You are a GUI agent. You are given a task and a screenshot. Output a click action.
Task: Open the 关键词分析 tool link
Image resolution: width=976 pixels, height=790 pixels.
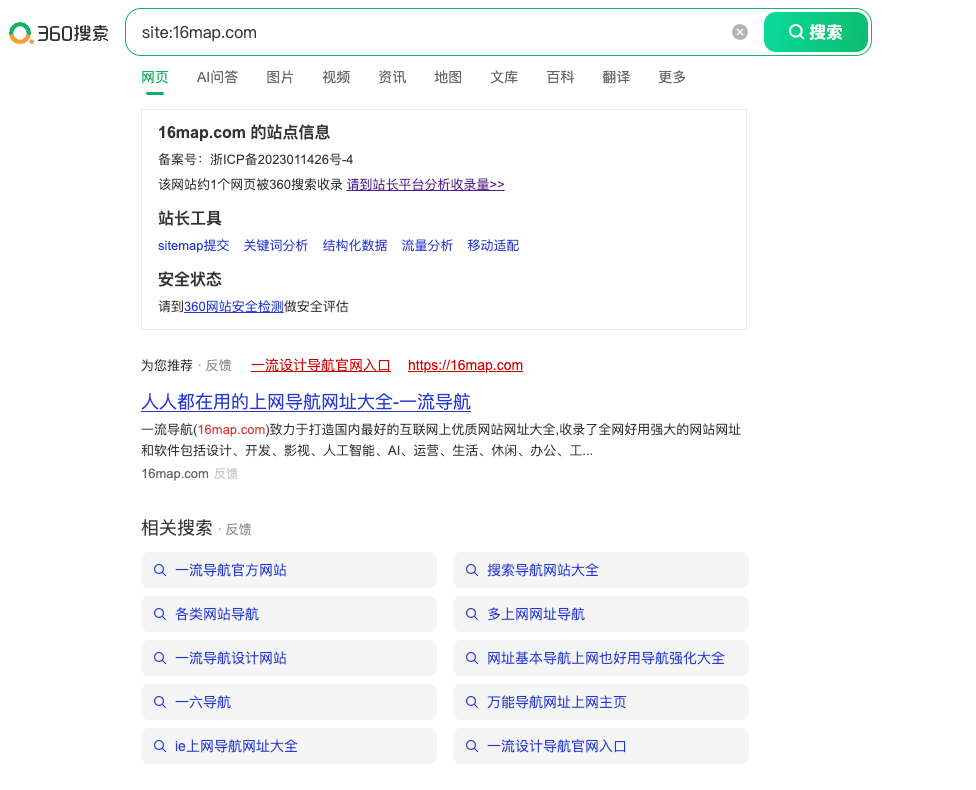point(276,246)
